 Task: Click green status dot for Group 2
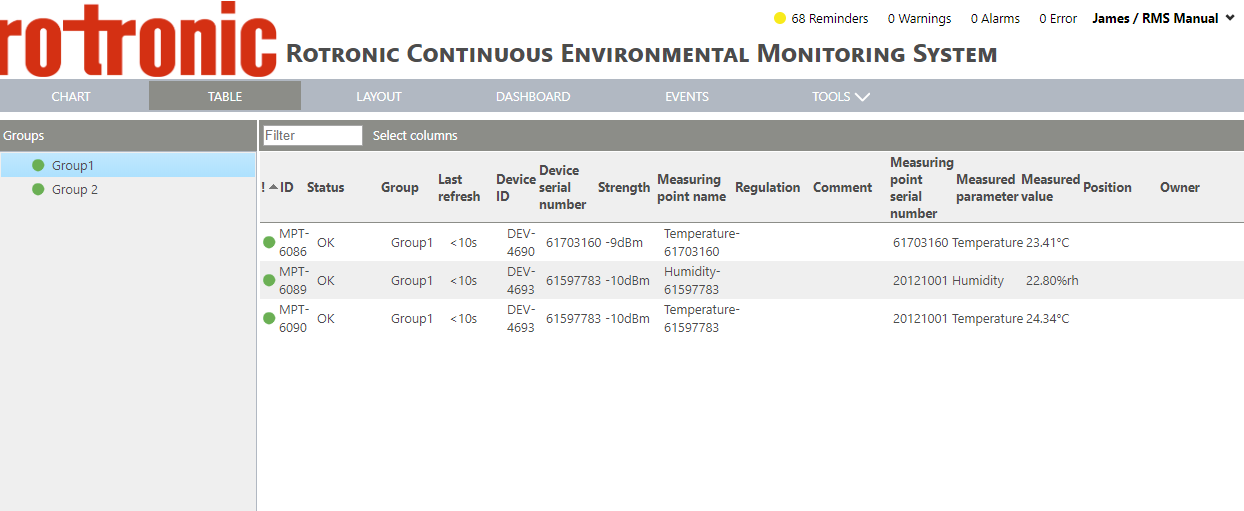click(38, 189)
